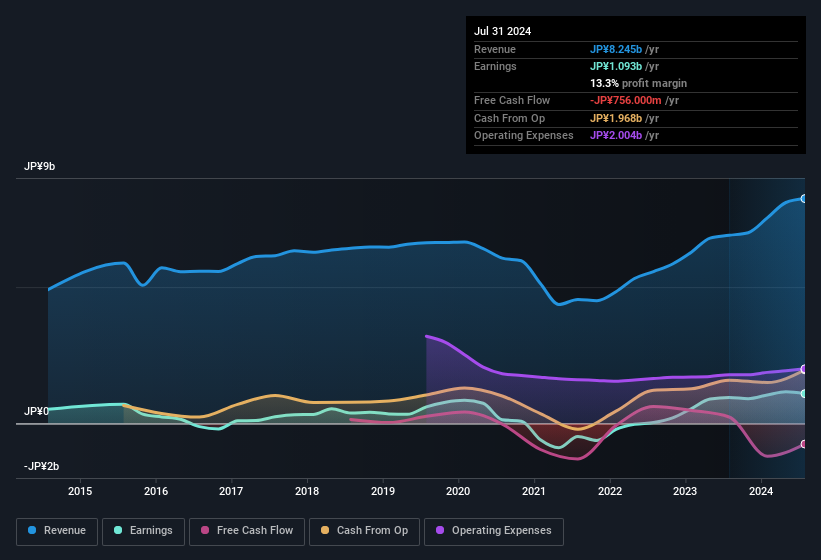Click the JP¥1.968b cash from op value
The height and width of the screenshot is (560, 821).
pyautogui.click(x=616, y=118)
